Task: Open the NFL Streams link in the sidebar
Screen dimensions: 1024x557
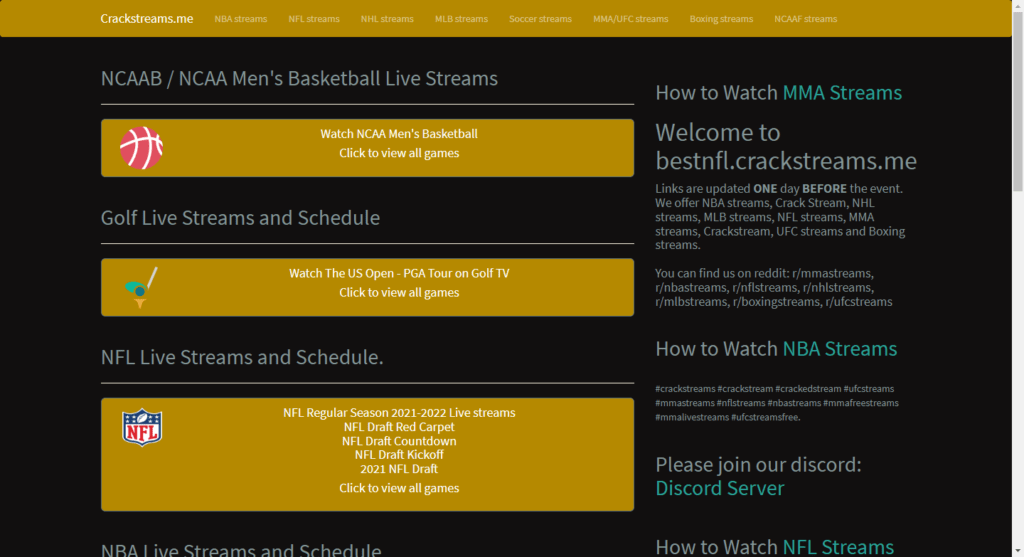Action: 838,546
